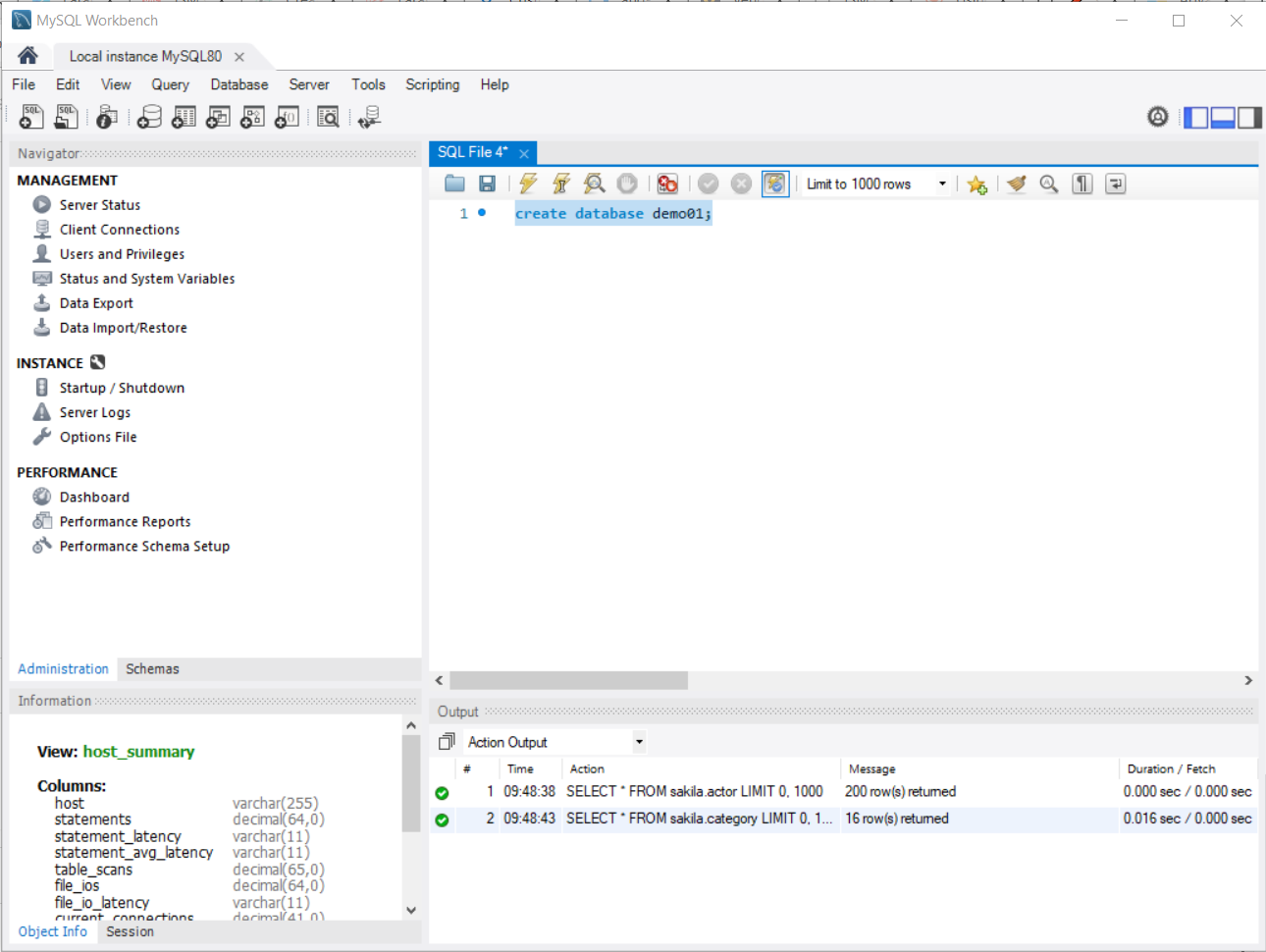Execute the selected SQL with lightning icon

528,184
